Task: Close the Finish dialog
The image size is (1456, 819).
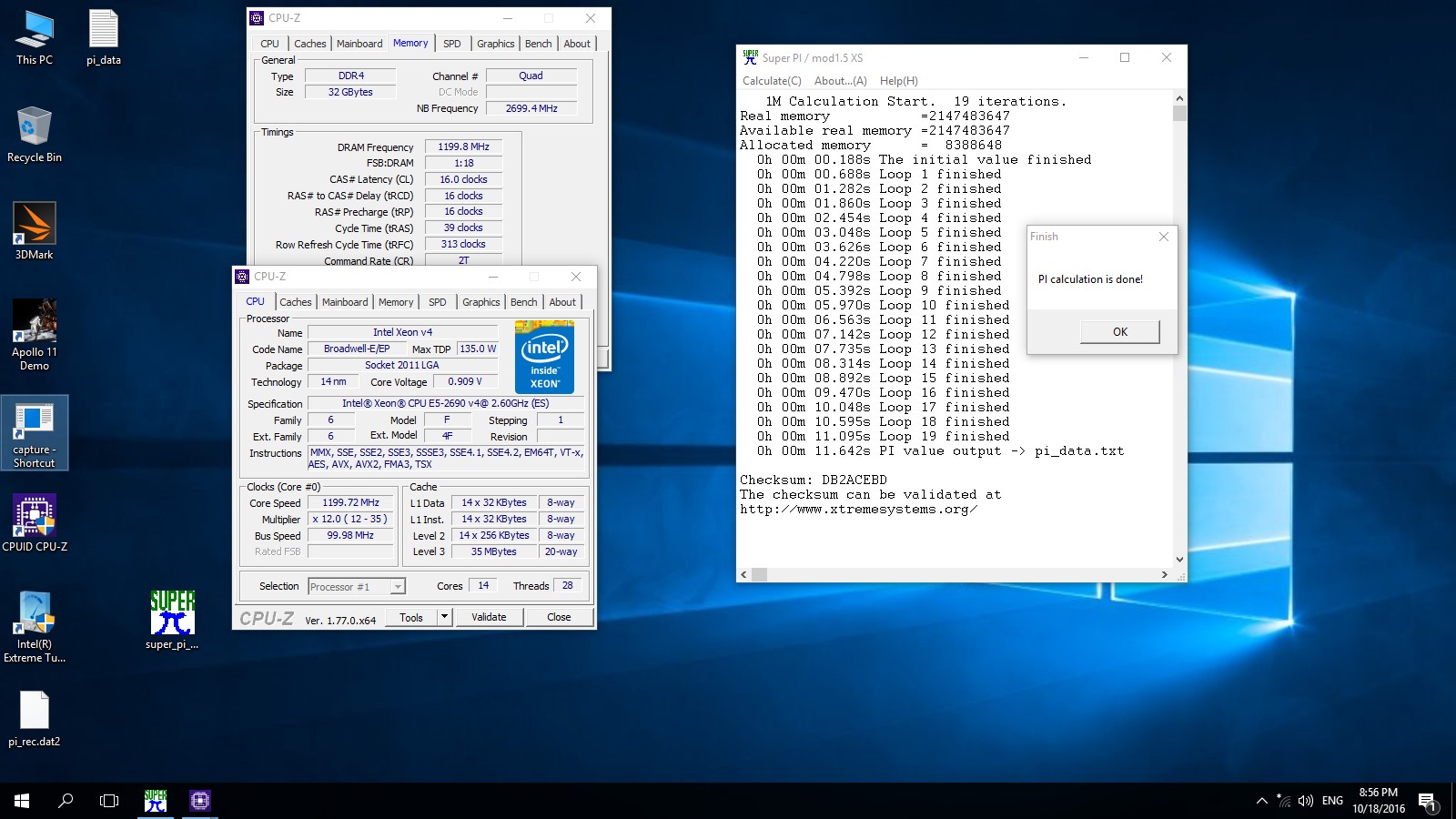Action: [x=1163, y=237]
